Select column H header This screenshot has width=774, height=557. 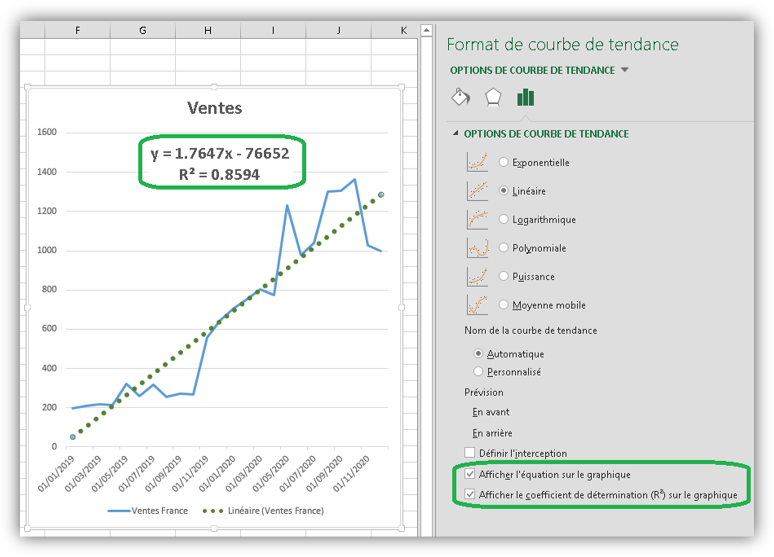[x=208, y=31]
